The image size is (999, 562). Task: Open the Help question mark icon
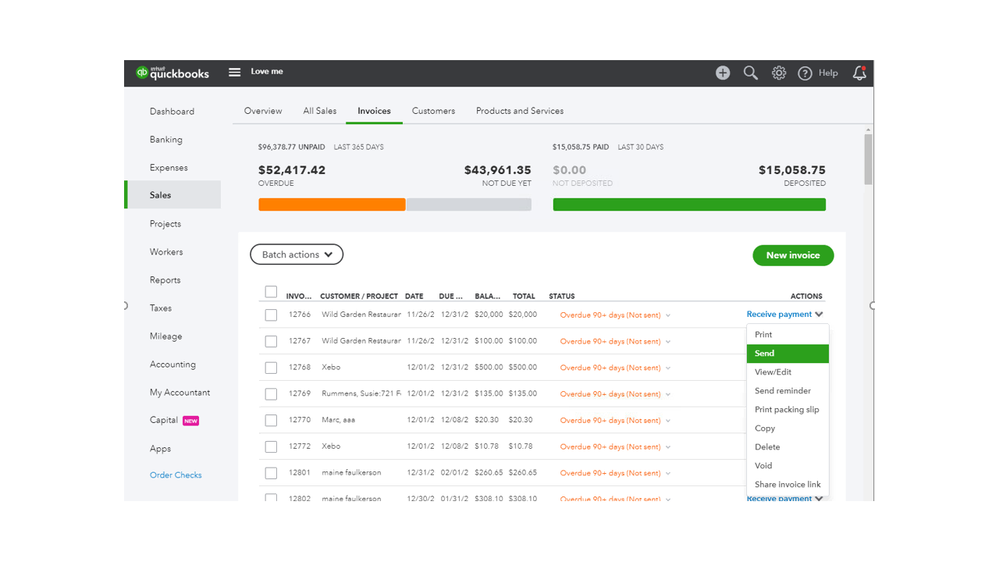[805, 73]
